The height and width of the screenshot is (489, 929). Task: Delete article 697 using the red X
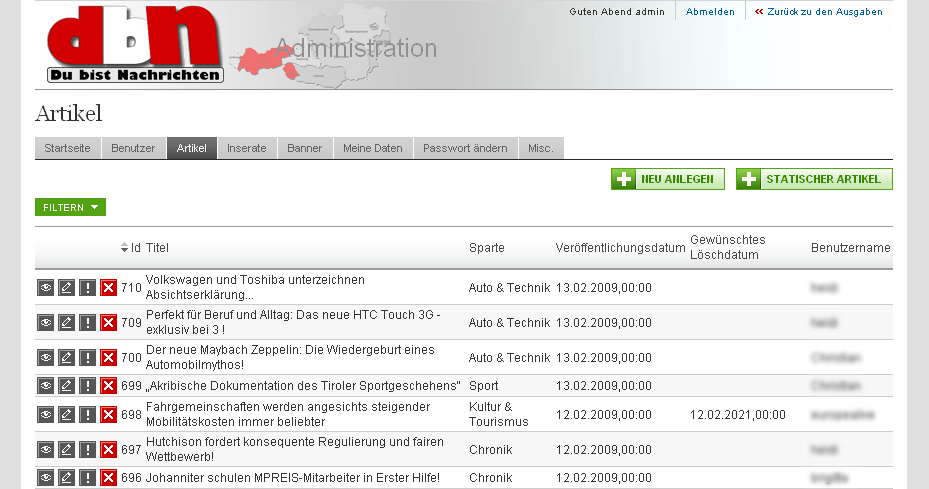point(109,450)
